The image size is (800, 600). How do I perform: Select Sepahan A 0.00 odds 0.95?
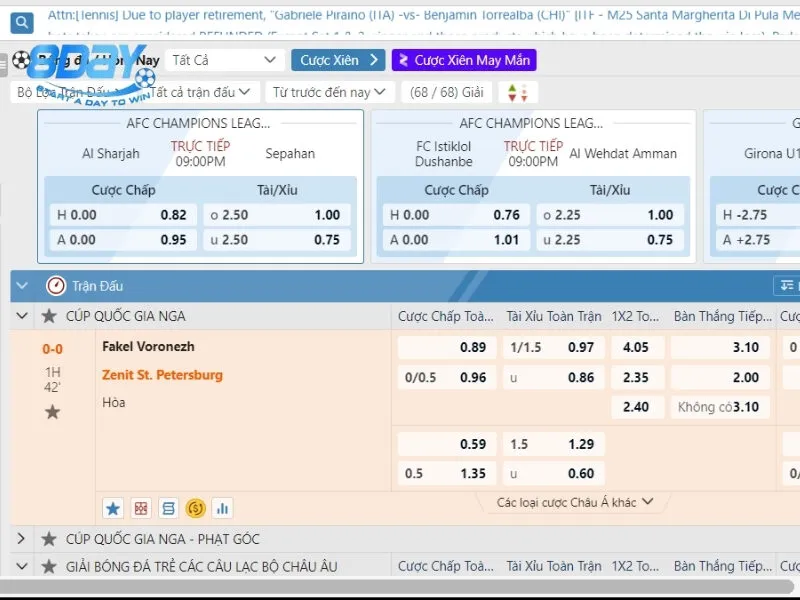click(x=123, y=239)
